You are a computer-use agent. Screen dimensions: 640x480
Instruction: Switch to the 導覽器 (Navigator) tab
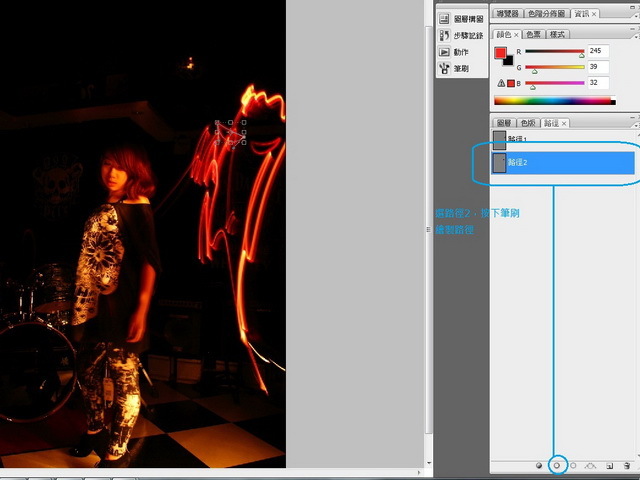(x=507, y=13)
